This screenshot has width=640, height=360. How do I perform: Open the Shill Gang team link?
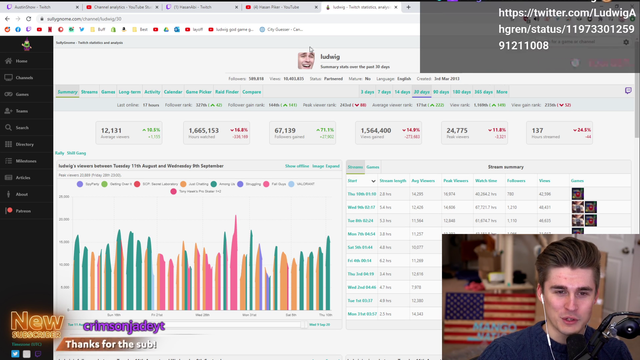76,153
